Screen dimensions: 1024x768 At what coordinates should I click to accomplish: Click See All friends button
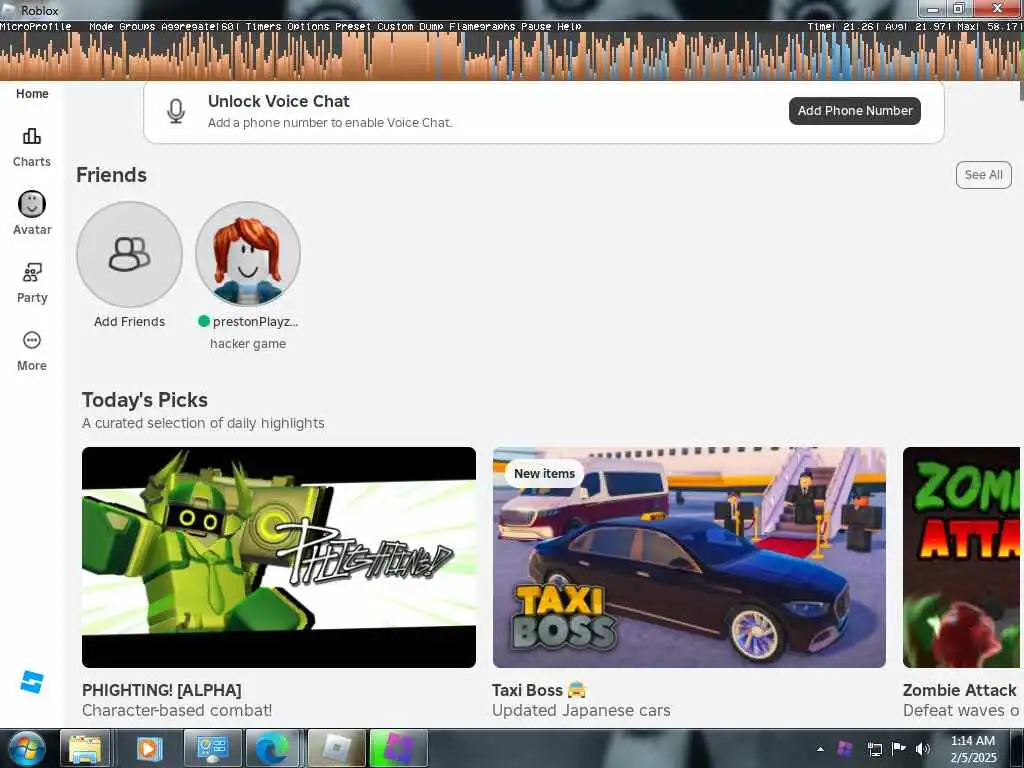(x=984, y=175)
